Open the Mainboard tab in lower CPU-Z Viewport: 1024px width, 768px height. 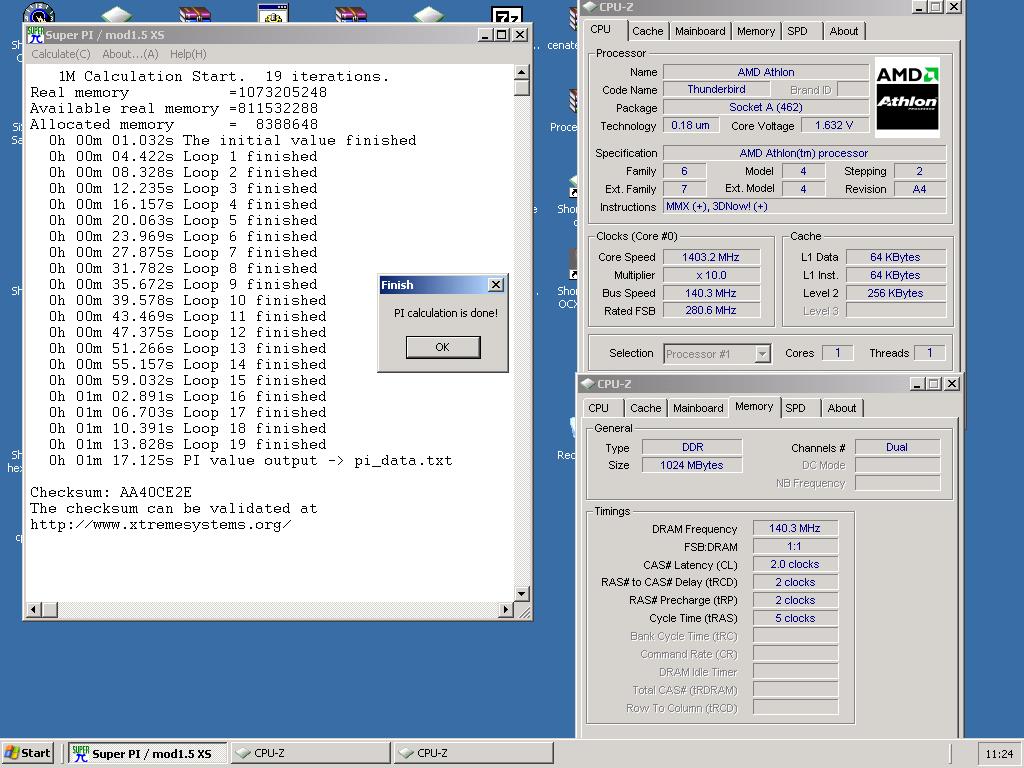click(x=698, y=408)
